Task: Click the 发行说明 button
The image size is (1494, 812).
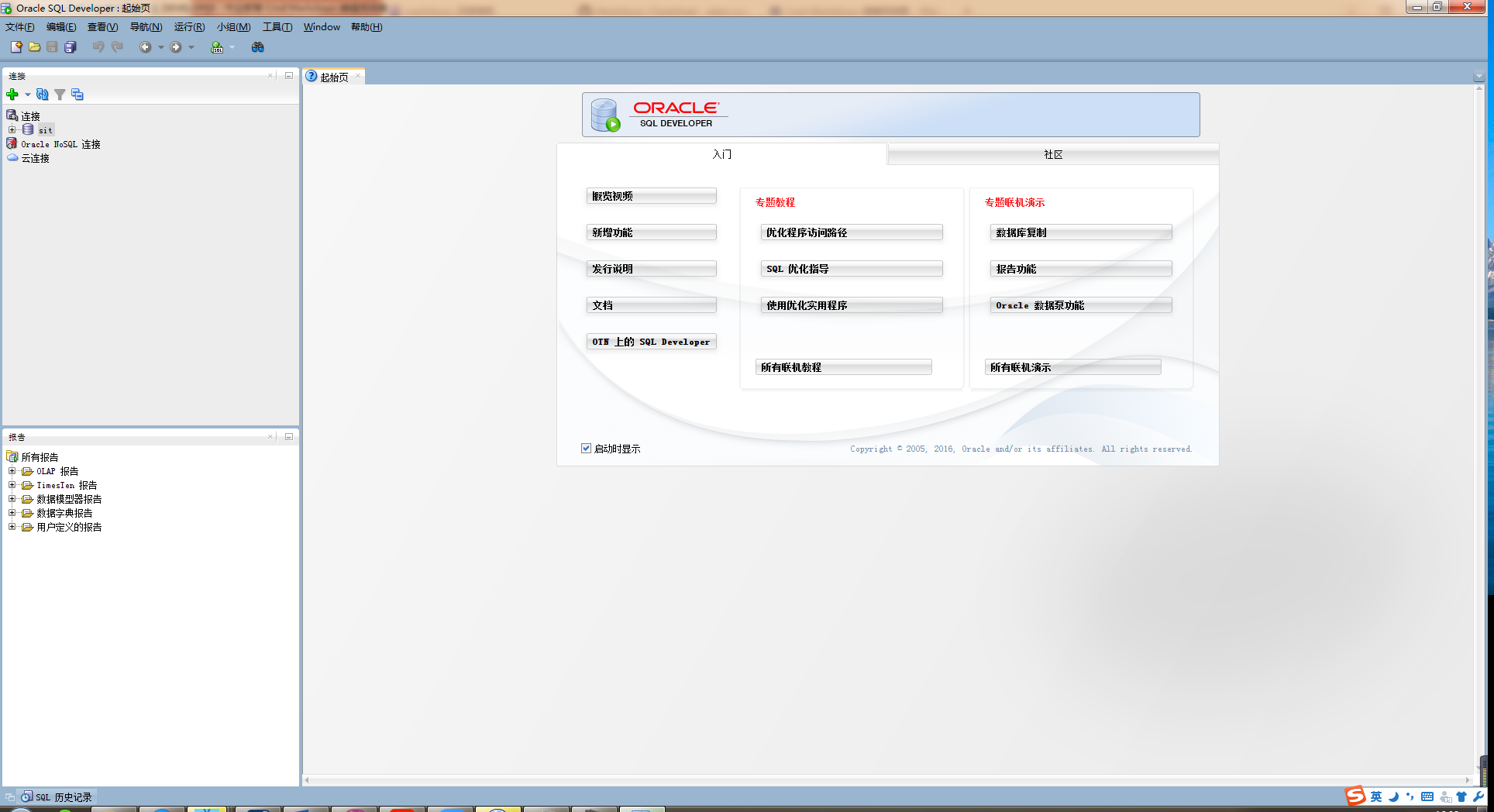Action: pos(652,269)
